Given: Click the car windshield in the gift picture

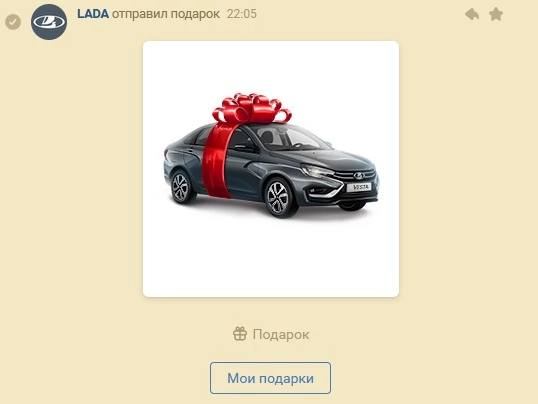Looking at the screenshot, I should [x=295, y=137].
